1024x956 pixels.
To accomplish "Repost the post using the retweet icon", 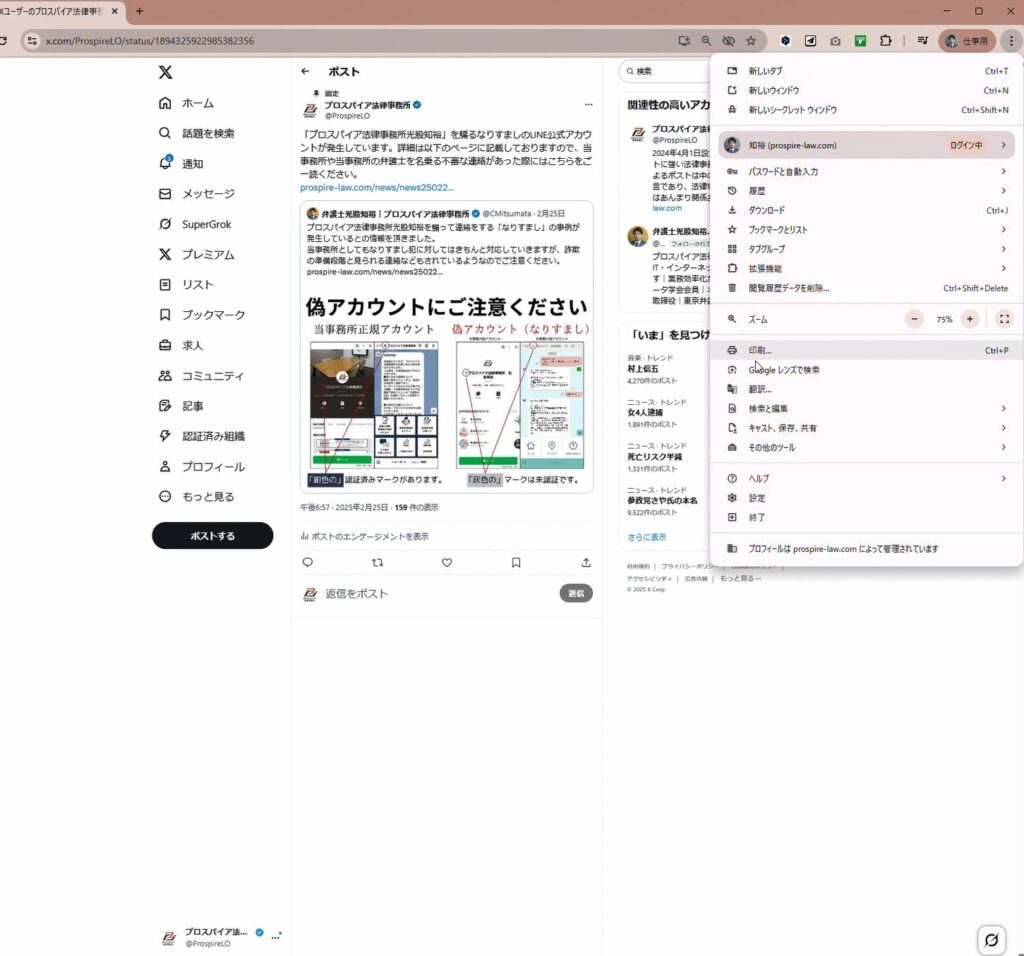I will [377, 562].
